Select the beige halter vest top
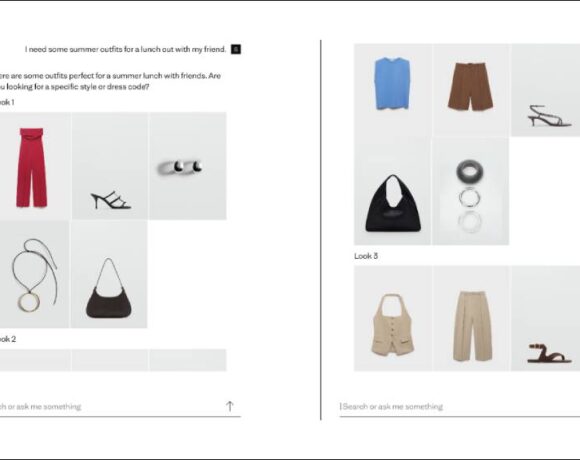This screenshot has width=580, height=460. tap(392, 318)
